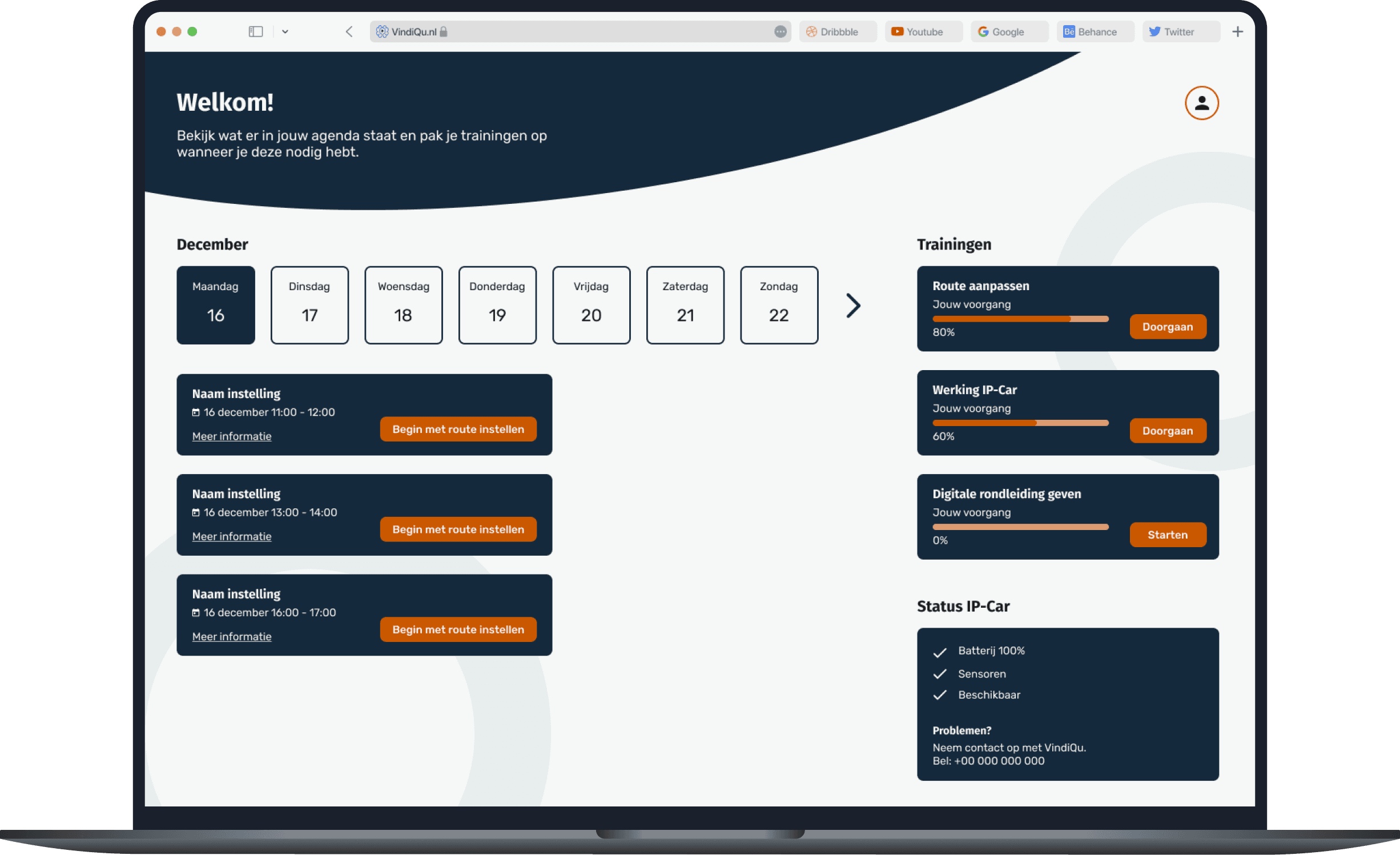
Task: Start route setup for 11:00 appointment
Action: click(x=458, y=429)
